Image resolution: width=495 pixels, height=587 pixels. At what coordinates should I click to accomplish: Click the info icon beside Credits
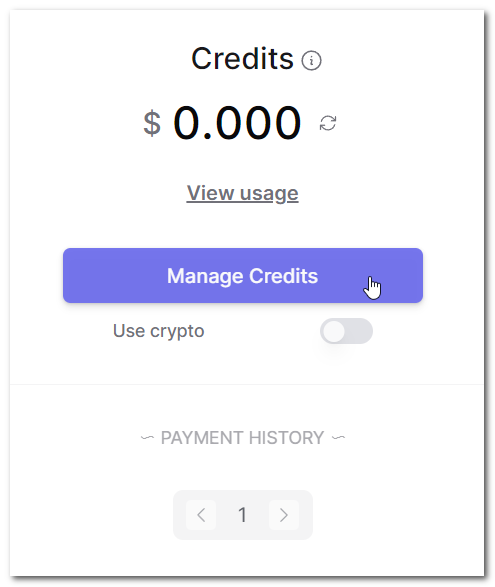point(311,60)
